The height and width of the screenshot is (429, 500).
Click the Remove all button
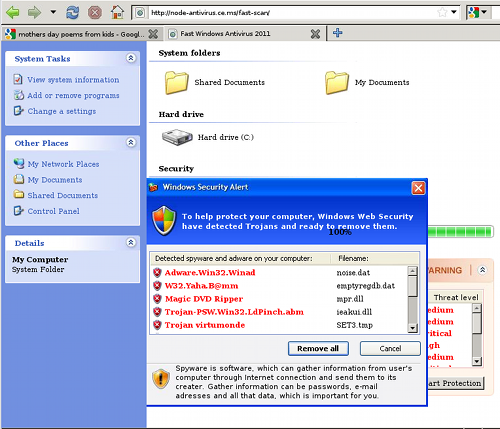coord(318,348)
